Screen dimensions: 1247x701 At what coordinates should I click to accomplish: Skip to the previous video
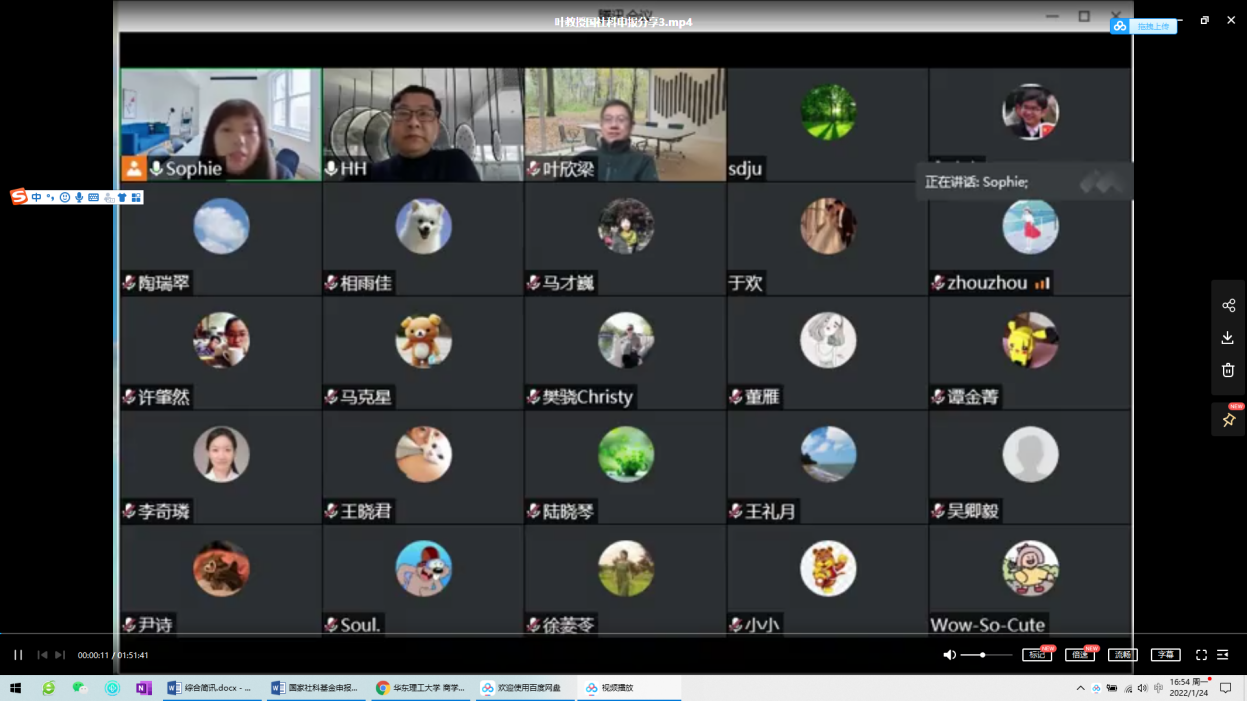coord(42,655)
